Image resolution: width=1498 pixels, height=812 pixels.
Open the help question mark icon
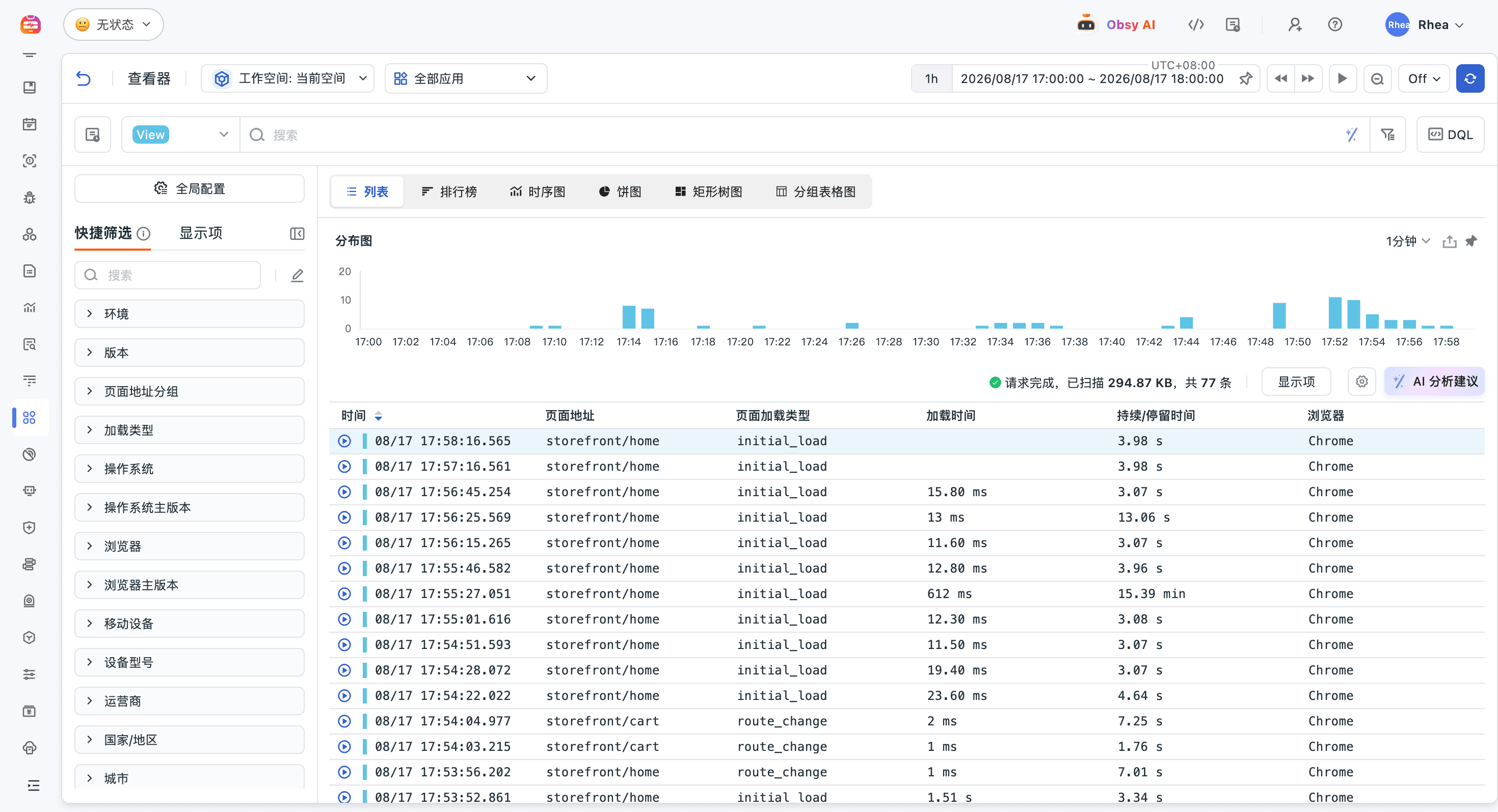(x=1335, y=24)
